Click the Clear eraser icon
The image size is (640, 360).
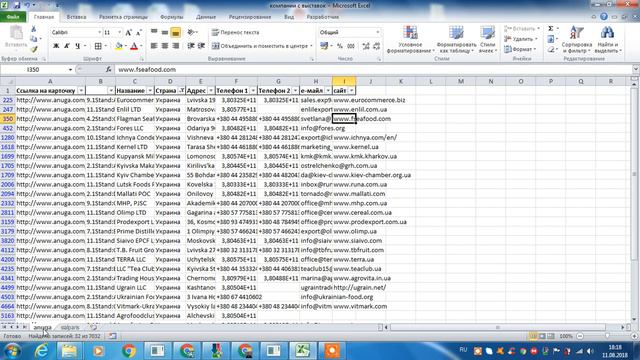(551, 49)
